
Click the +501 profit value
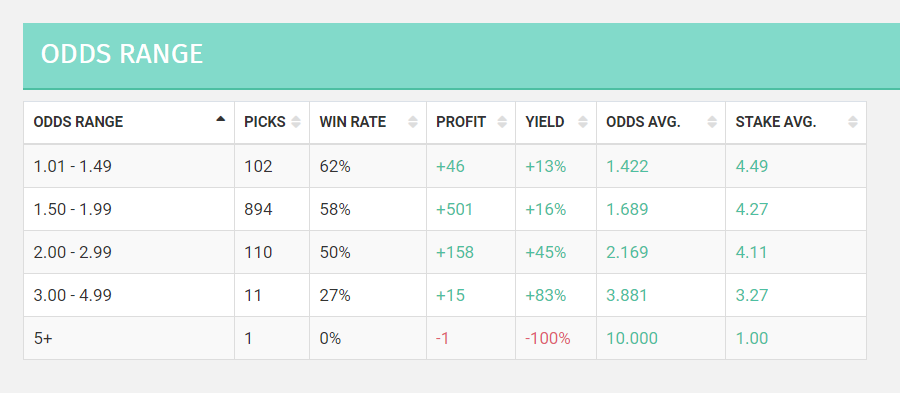click(454, 209)
